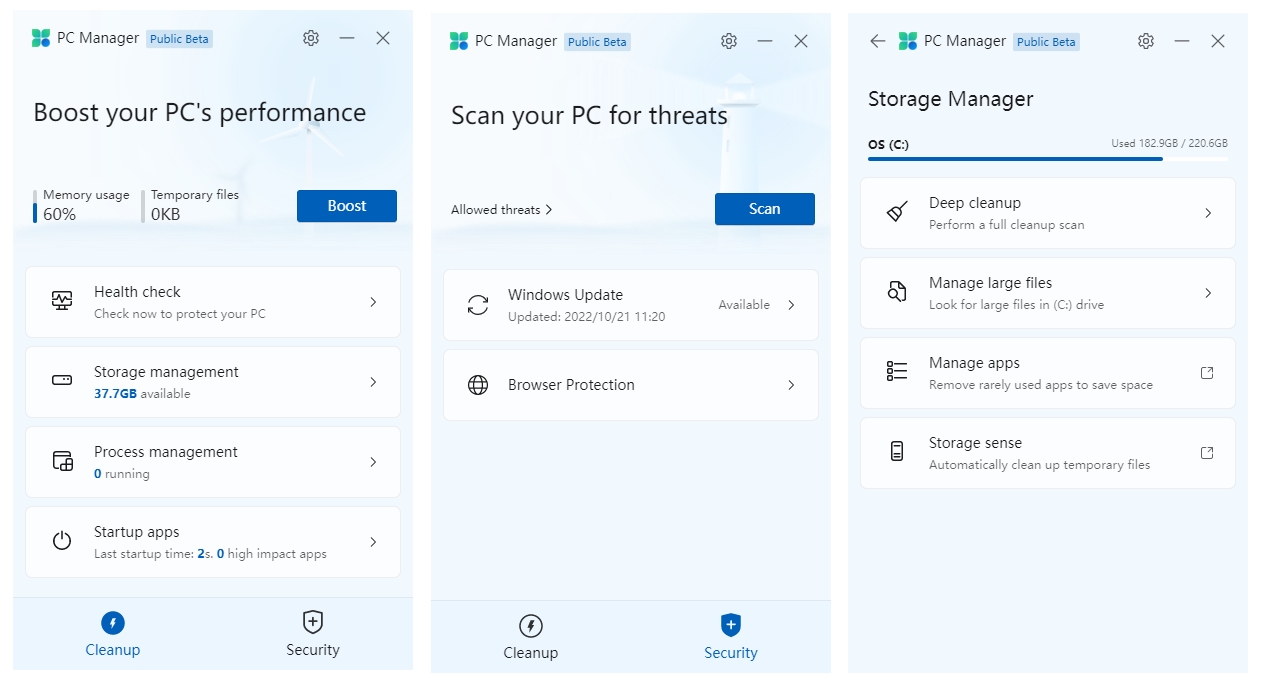1261x683 pixels.
Task: Expand Health check chevron
Action: (x=373, y=301)
